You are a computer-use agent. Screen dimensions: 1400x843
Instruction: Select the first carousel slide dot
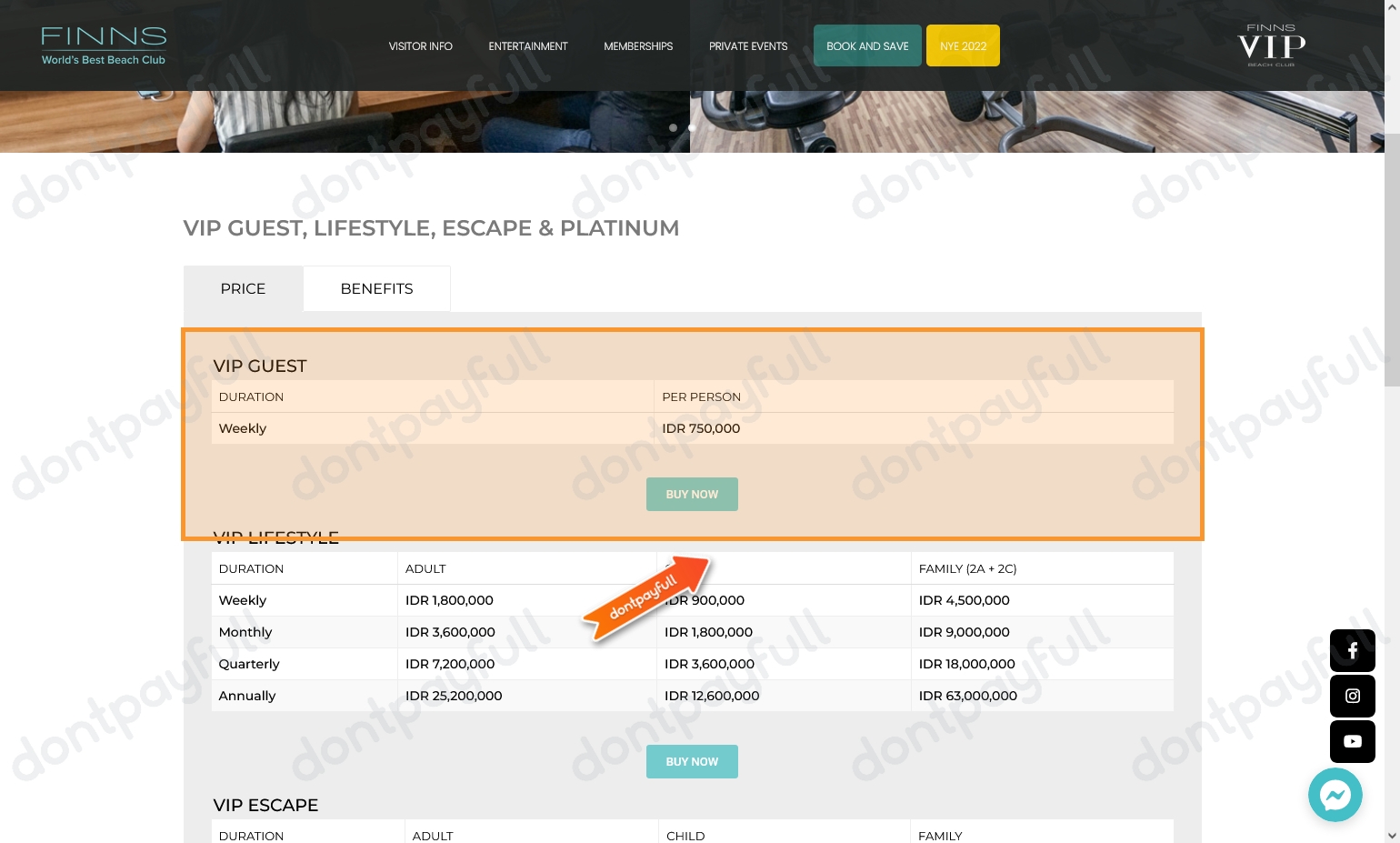[673, 127]
